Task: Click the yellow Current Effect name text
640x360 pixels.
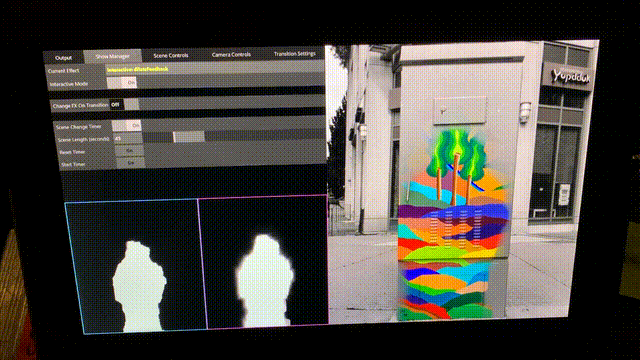Action: [138, 69]
